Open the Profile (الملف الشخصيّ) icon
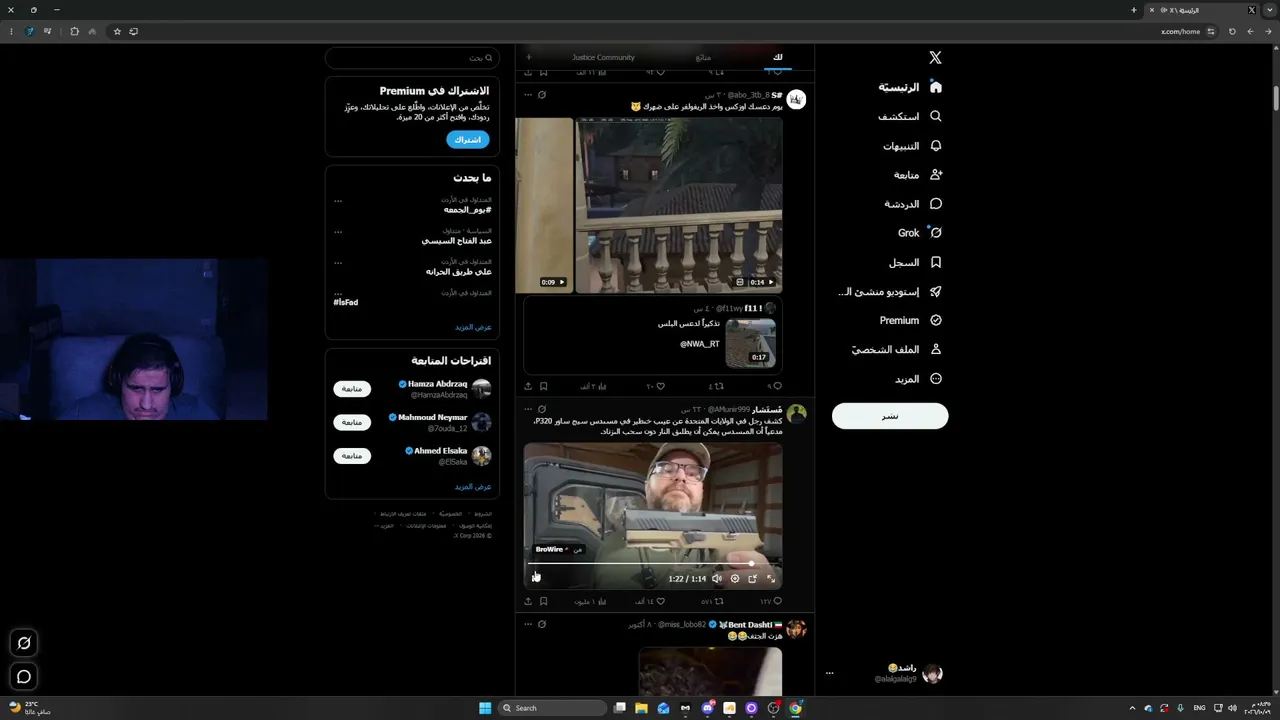 [936, 350]
